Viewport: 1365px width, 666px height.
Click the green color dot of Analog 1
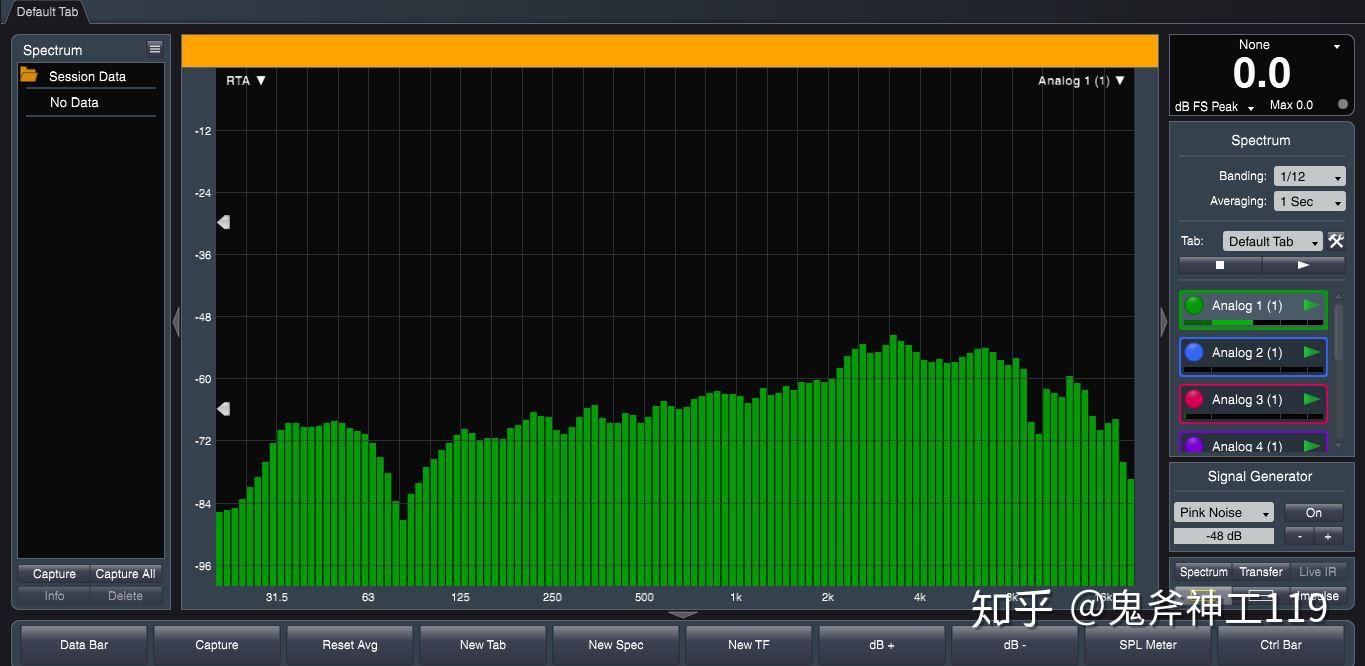click(x=1194, y=305)
